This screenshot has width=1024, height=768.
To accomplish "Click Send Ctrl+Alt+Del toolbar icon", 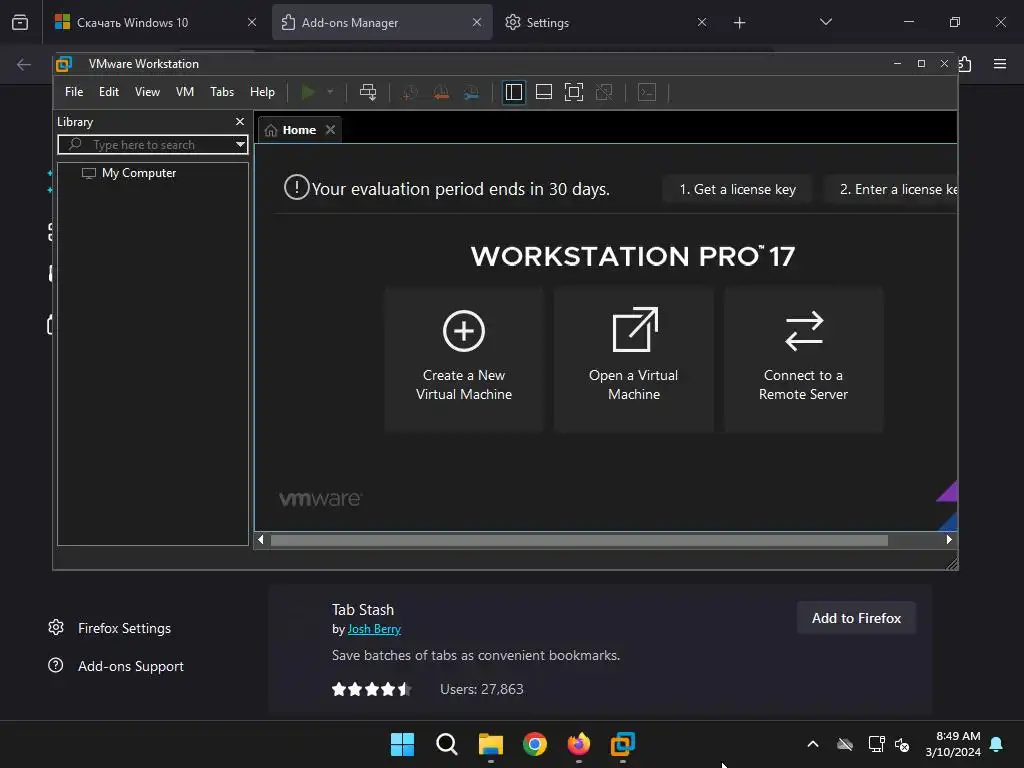I will click(368, 92).
